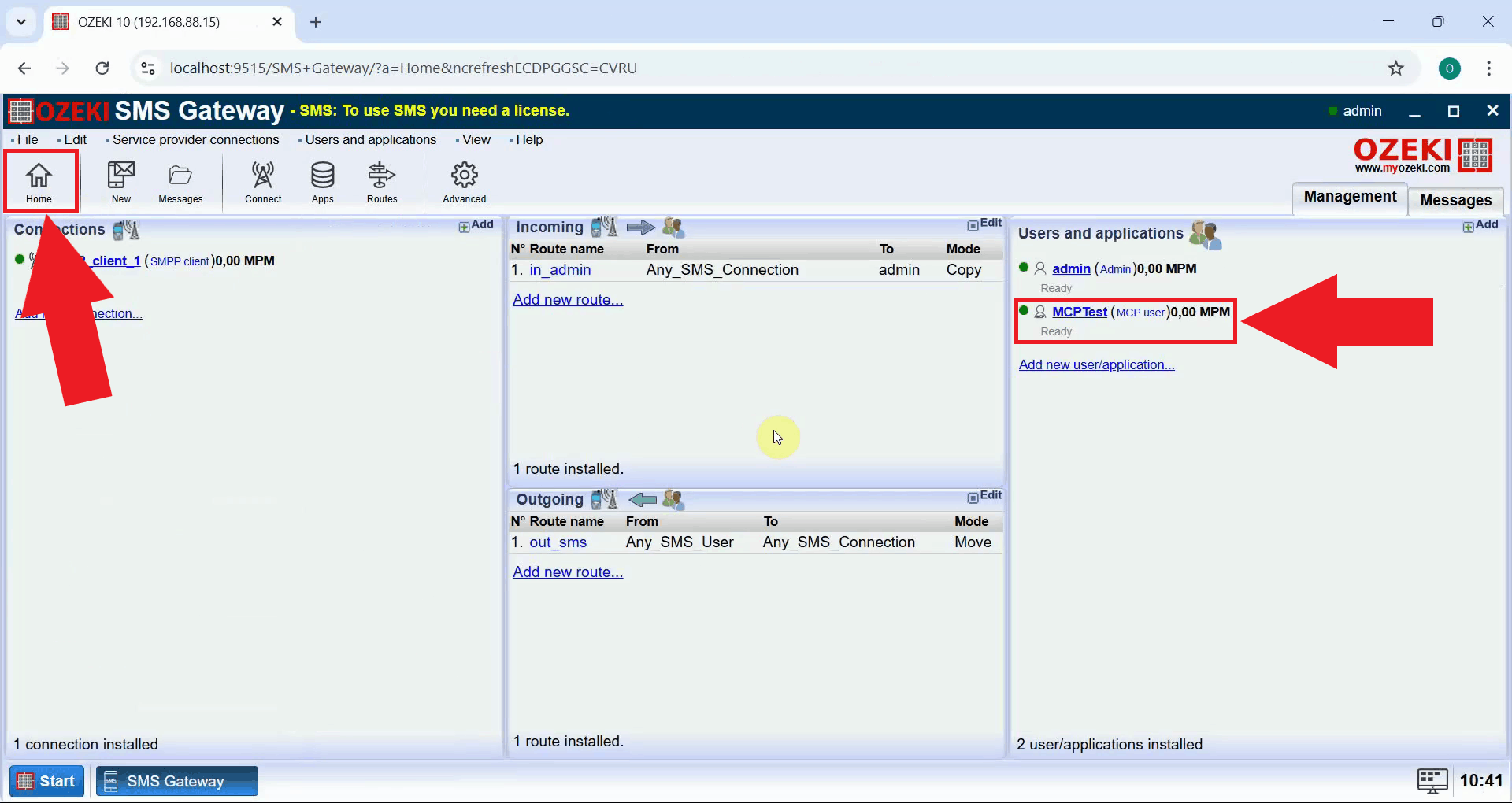
Task: Click Add new user/application link
Action: (x=1096, y=364)
